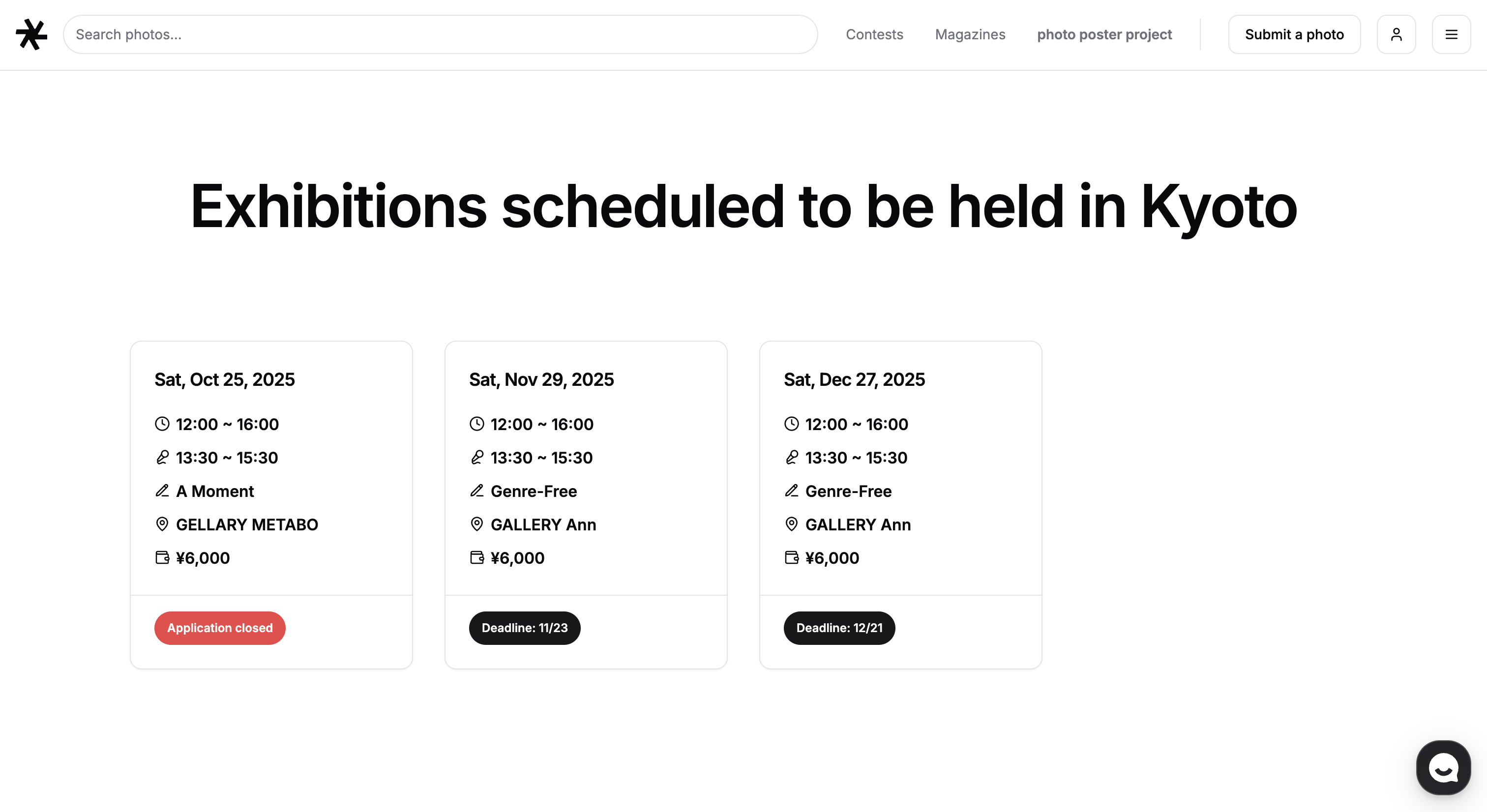Open the Magazines menu item

[x=970, y=34]
